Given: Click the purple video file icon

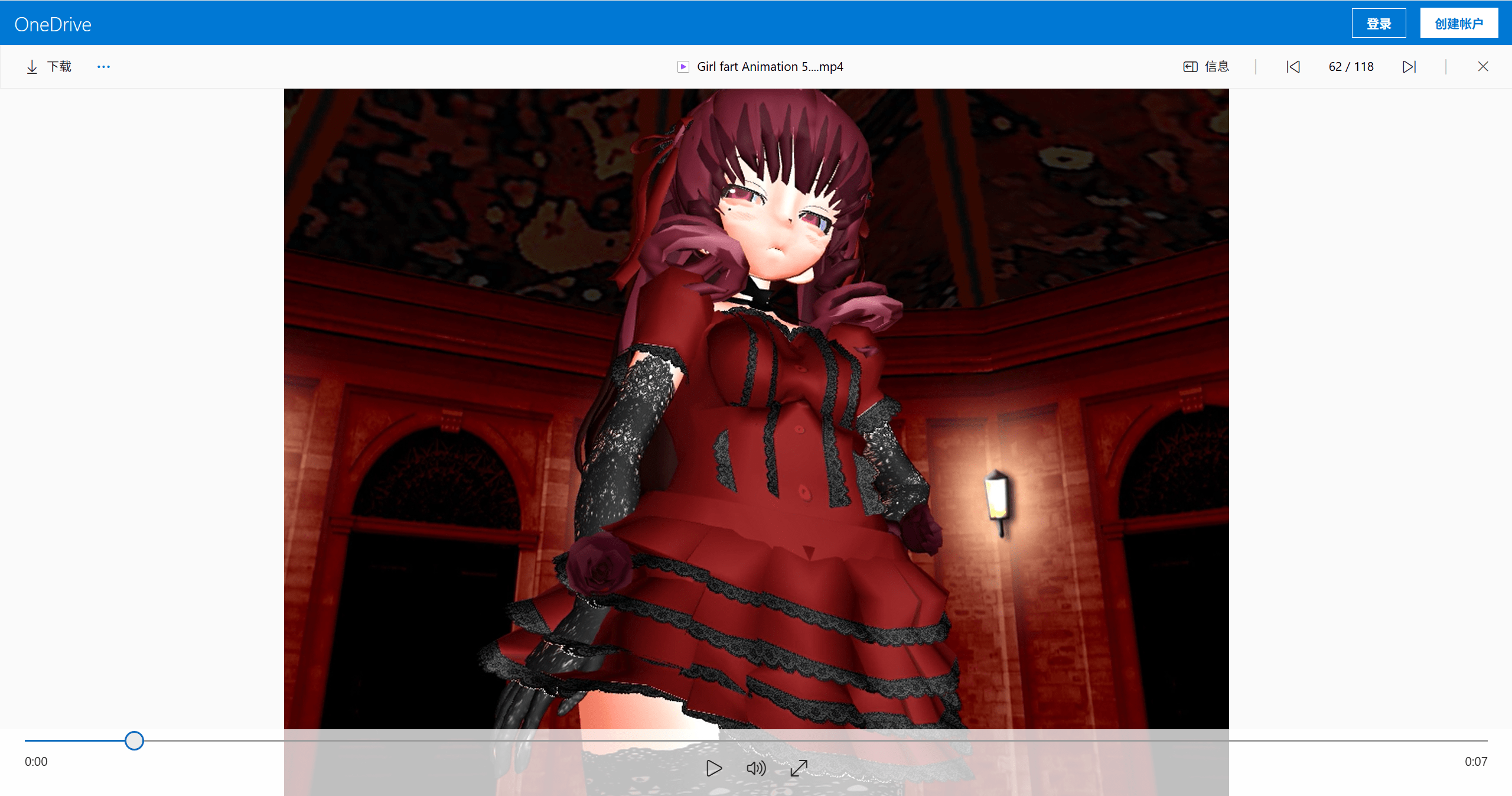Looking at the screenshot, I should pyautogui.click(x=683, y=67).
